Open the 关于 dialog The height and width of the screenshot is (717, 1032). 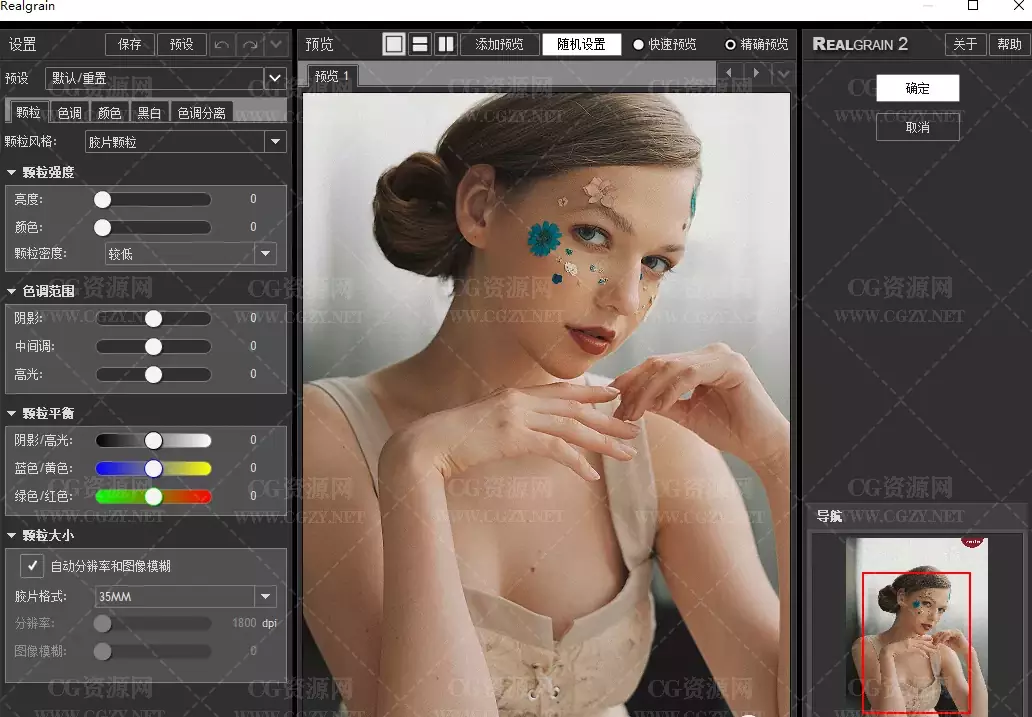[x=966, y=44]
